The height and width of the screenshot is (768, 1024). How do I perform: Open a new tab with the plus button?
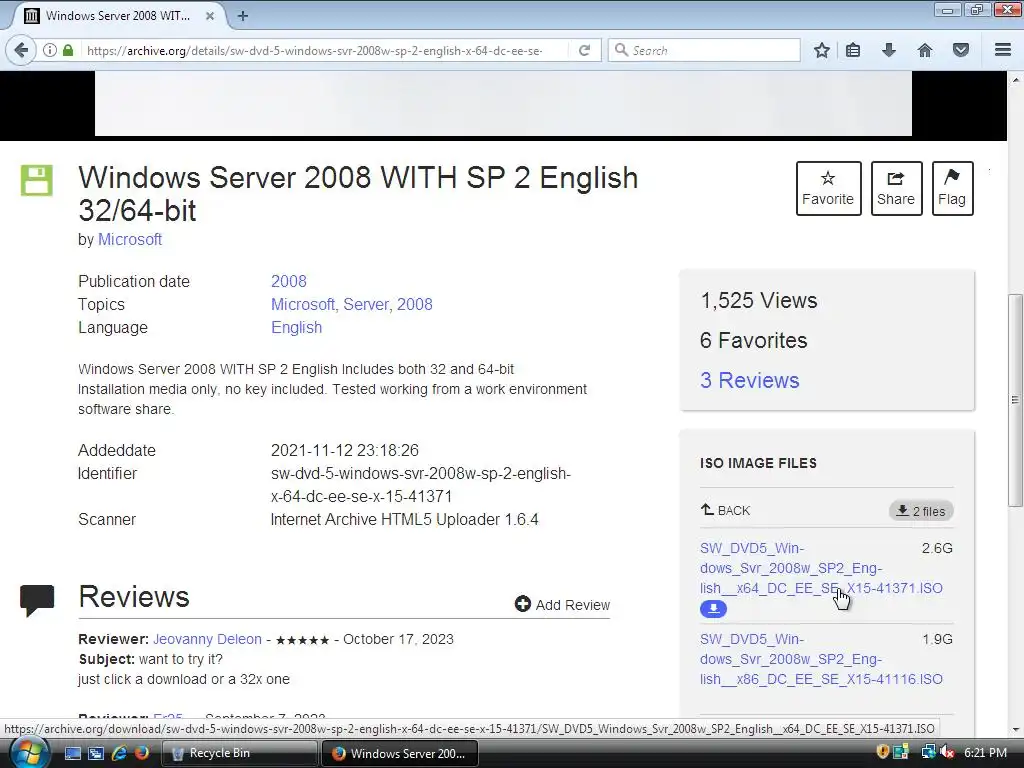tap(242, 16)
